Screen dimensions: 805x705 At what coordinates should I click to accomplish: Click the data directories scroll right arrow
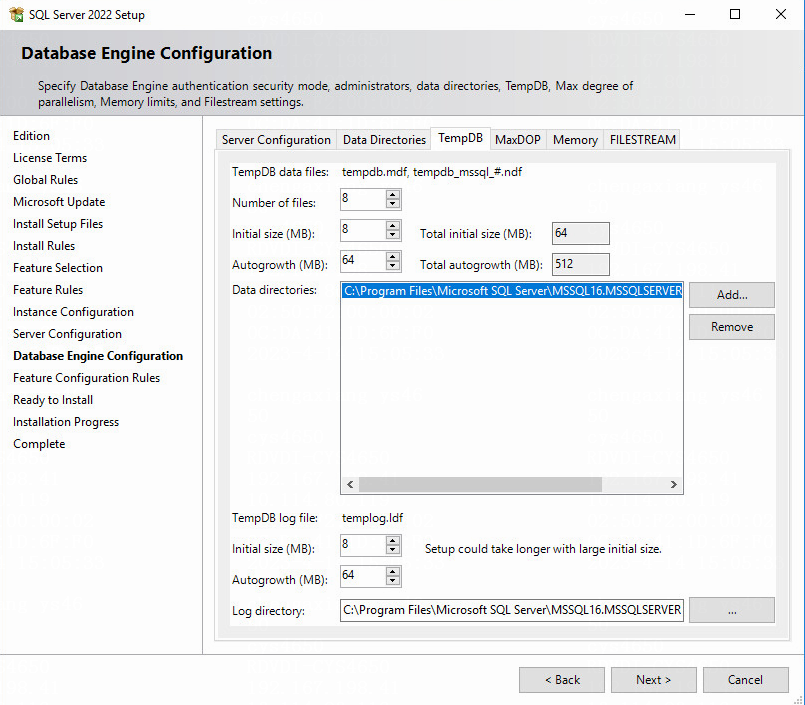coord(674,484)
